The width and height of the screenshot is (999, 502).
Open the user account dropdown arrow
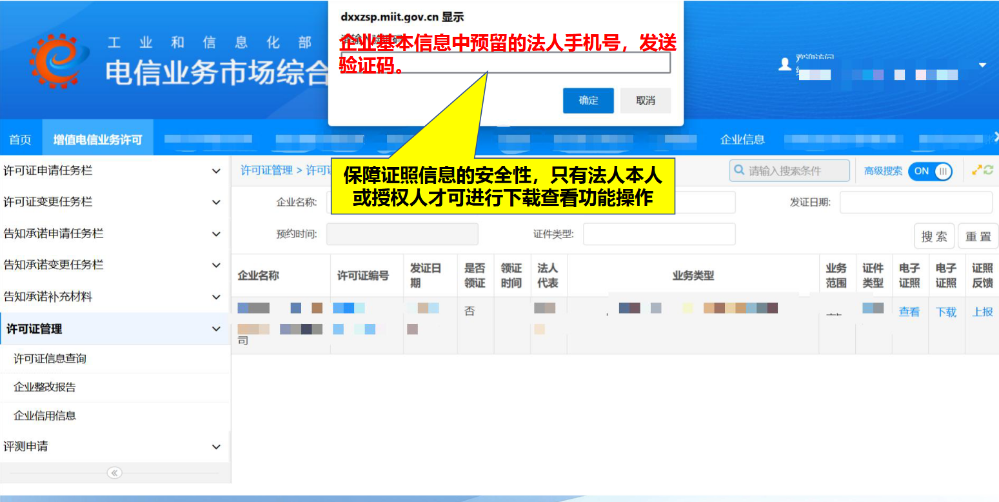point(982,65)
